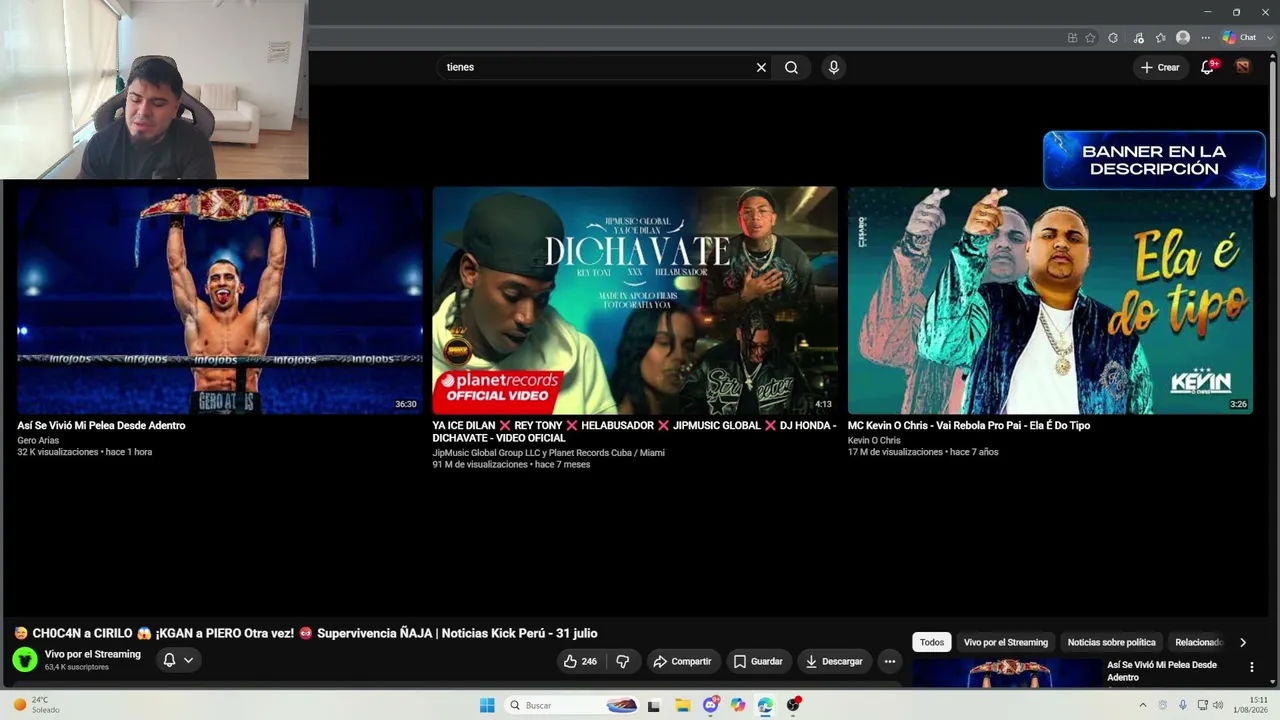Open the purple chat app with badge in the taskbar

[710, 705]
